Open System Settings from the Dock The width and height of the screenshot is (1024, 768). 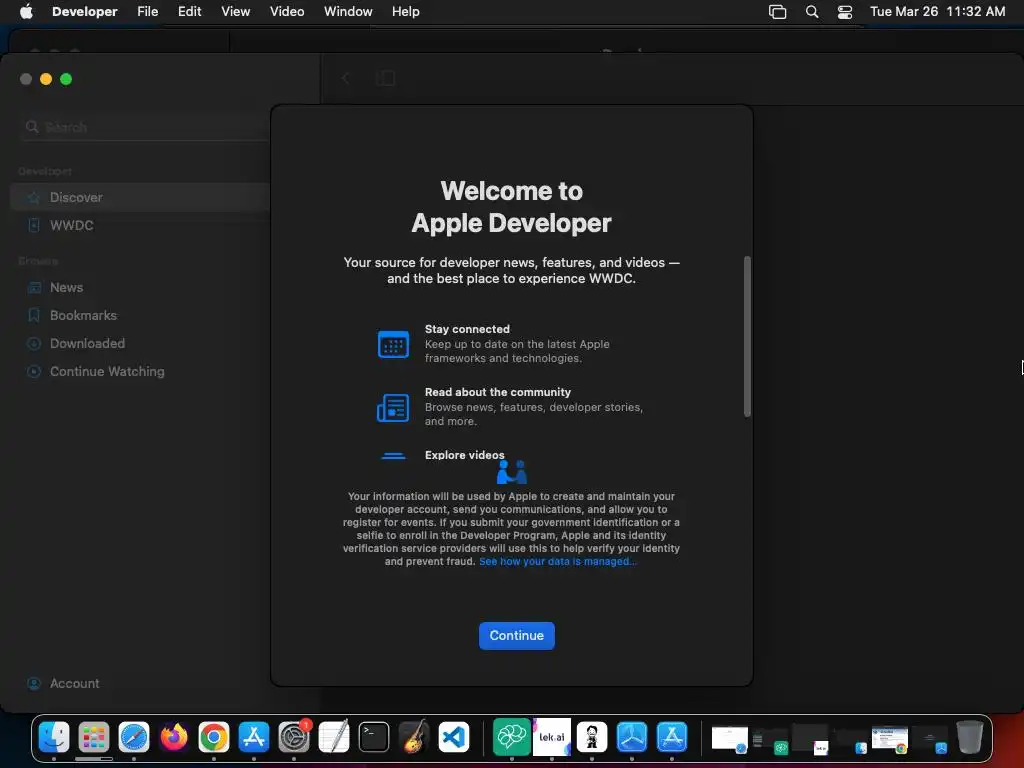pyautogui.click(x=294, y=737)
